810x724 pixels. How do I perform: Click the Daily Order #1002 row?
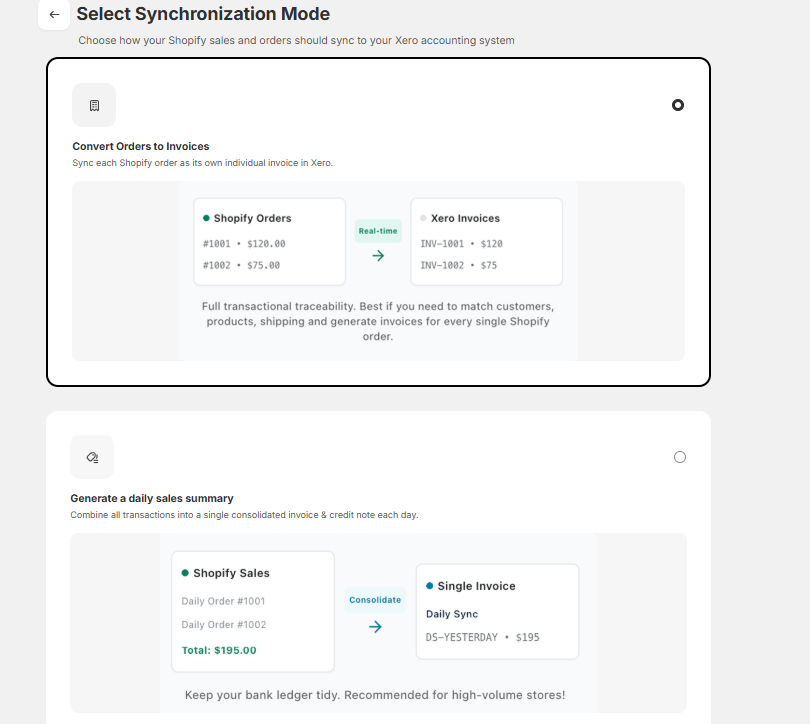click(224, 625)
